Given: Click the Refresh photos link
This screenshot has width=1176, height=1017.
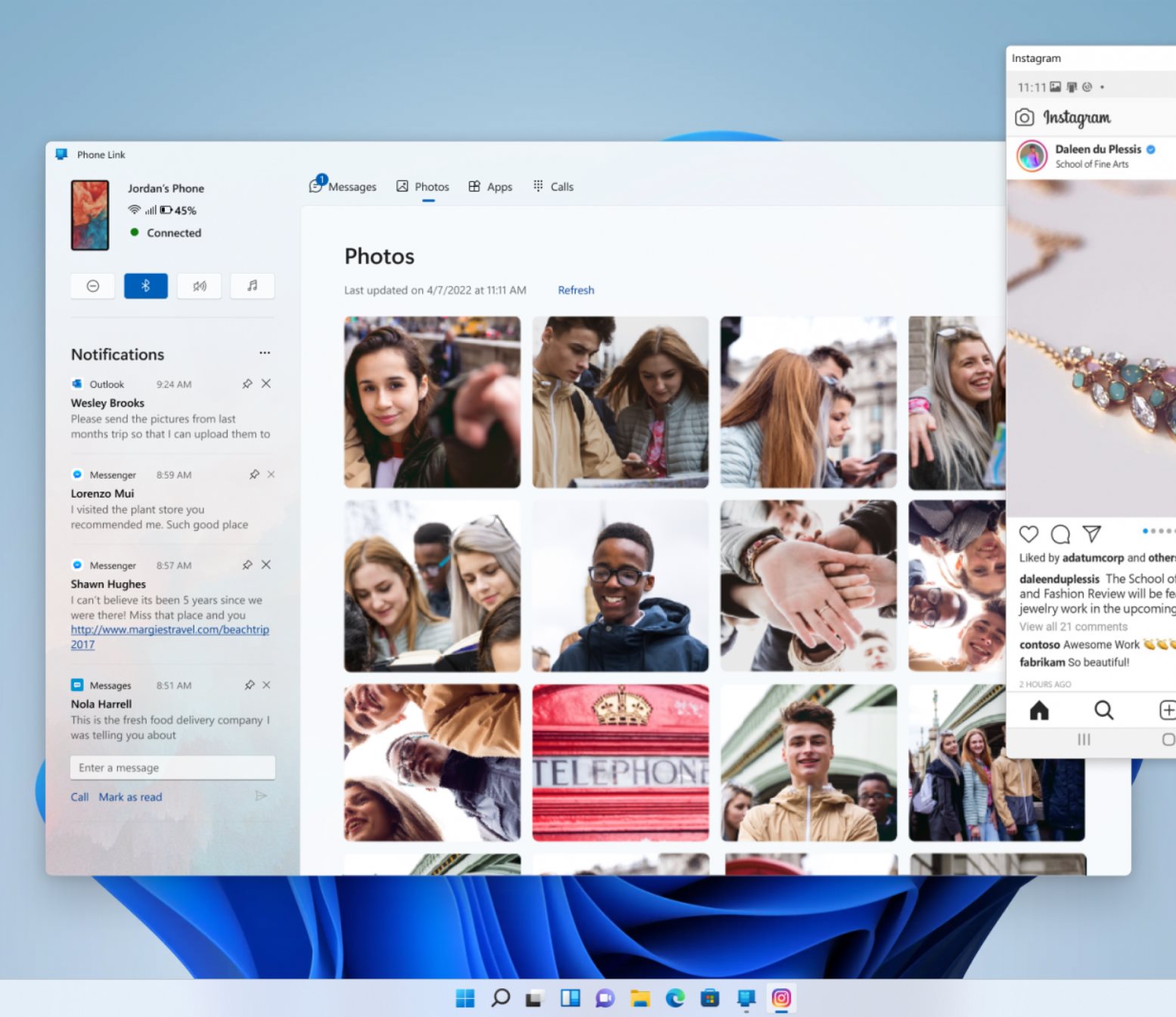Looking at the screenshot, I should click(x=576, y=290).
